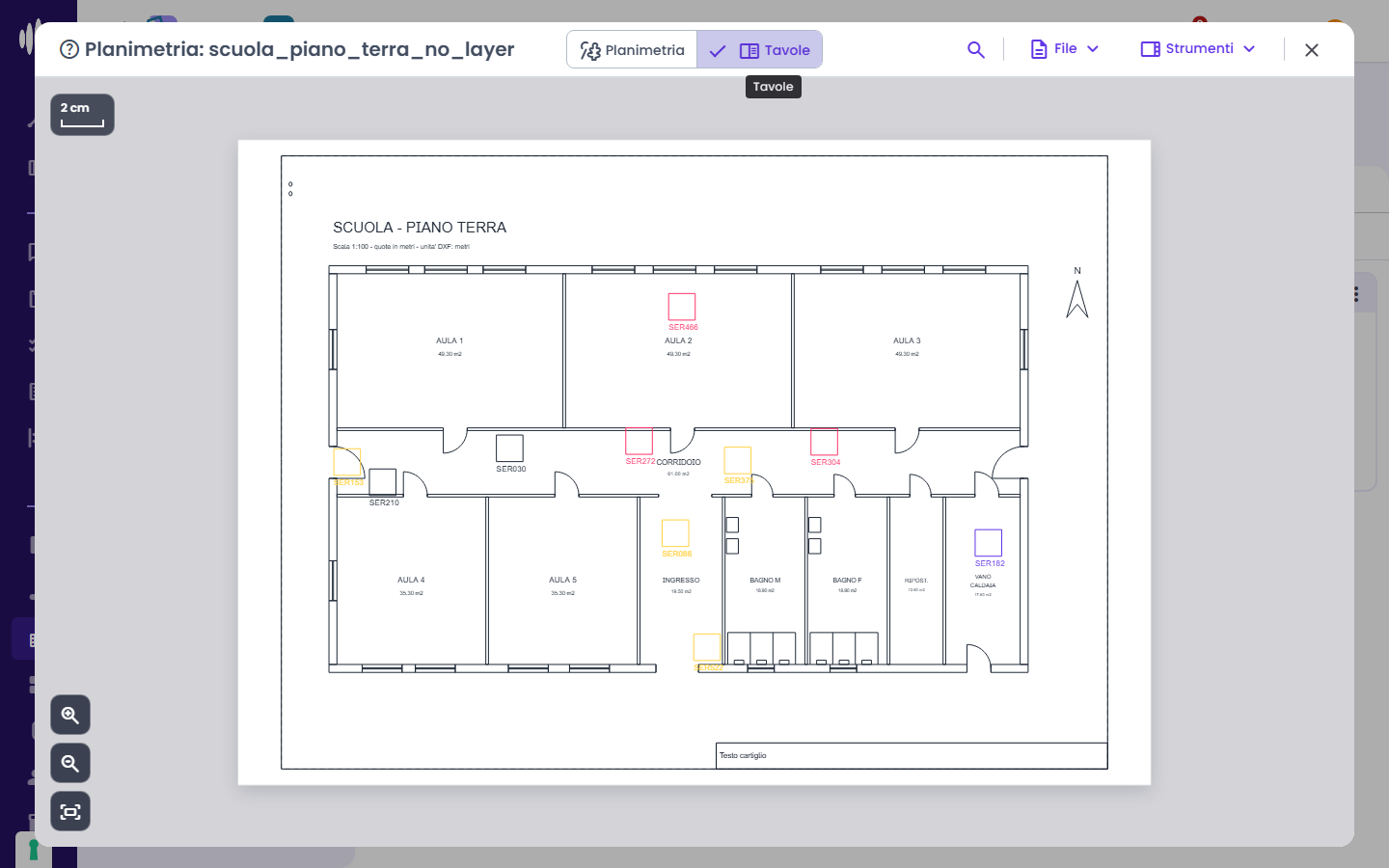Zoom out of the floor plan
The height and width of the screenshot is (868, 1389).
click(x=70, y=763)
